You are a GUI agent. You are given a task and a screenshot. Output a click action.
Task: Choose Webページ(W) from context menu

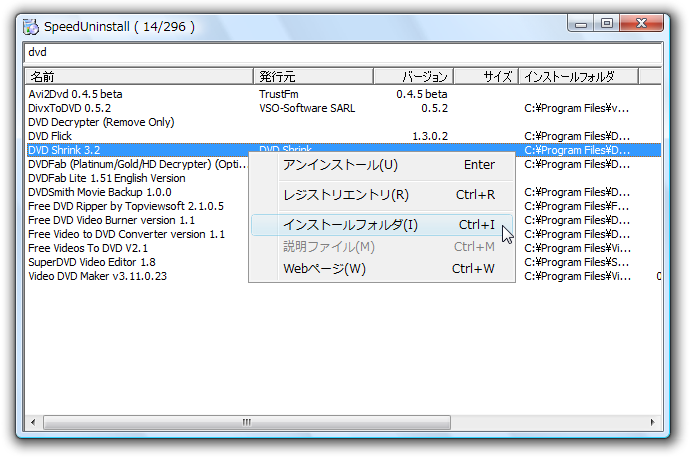[x=382, y=269]
